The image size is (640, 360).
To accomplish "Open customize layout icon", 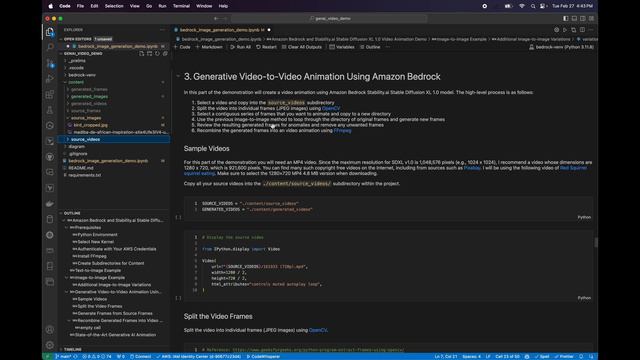I will (591, 18).
